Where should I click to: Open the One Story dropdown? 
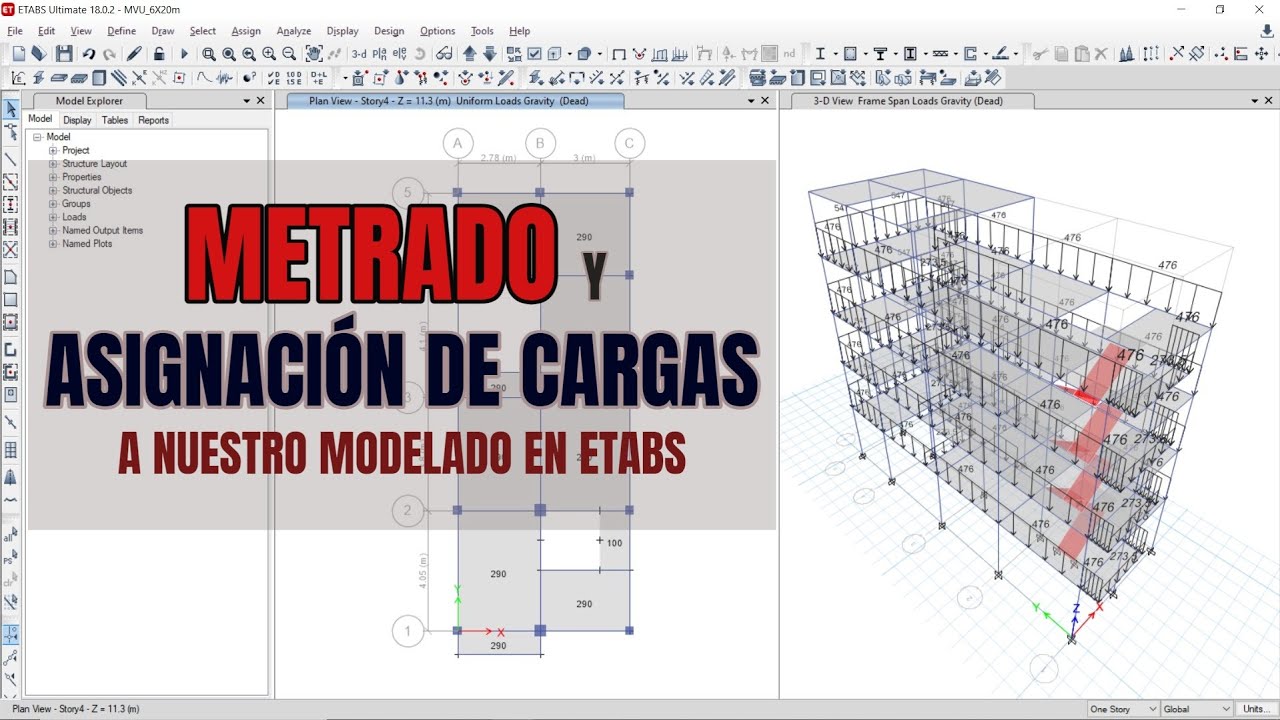1123,709
